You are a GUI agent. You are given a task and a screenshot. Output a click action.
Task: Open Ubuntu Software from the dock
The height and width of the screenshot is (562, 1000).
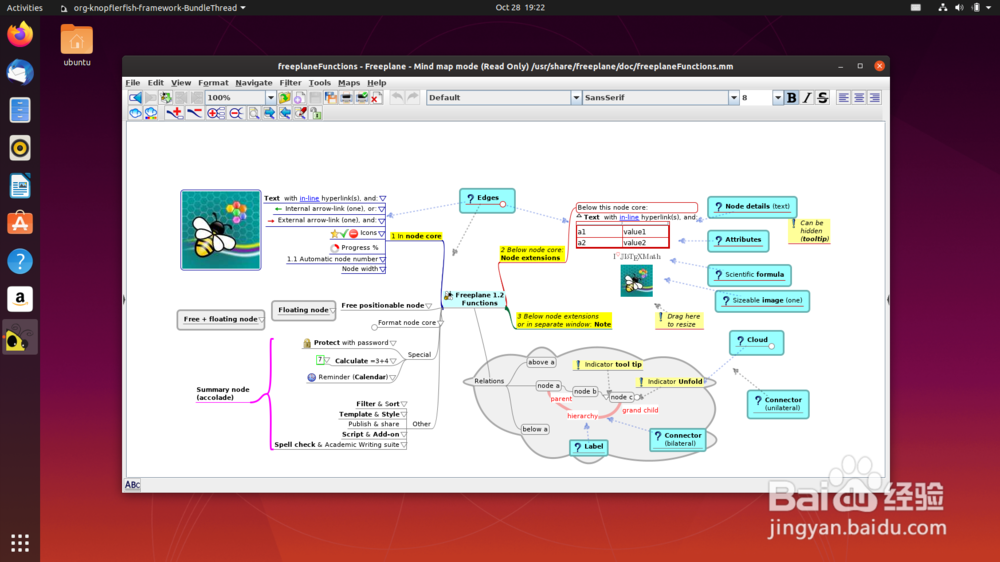pyautogui.click(x=20, y=223)
